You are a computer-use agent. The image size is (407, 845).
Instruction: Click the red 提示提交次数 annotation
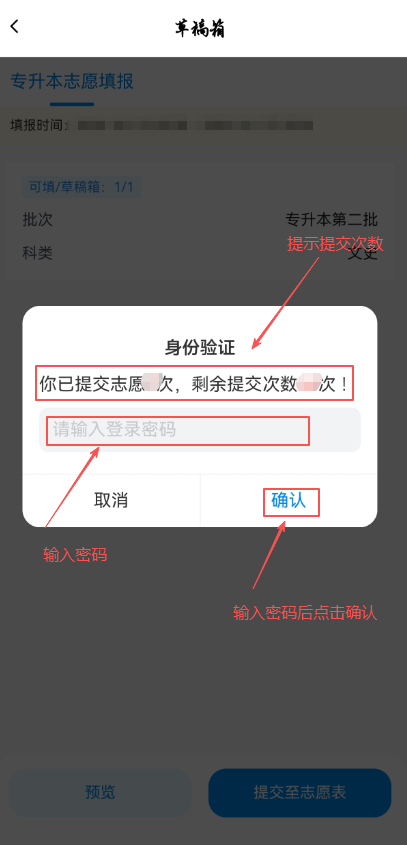[x=335, y=244]
